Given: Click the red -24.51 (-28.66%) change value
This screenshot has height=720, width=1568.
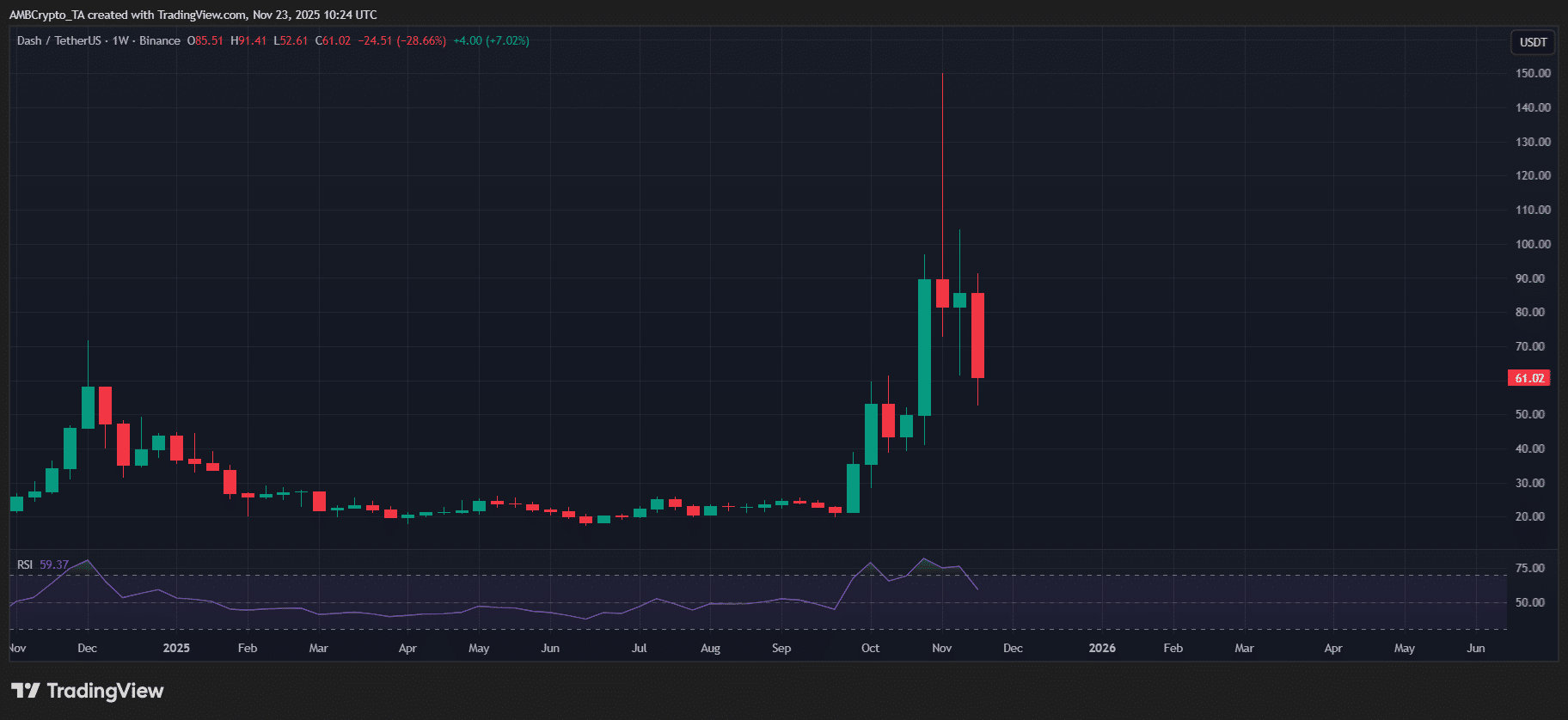Looking at the screenshot, I should [x=401, y=40].
